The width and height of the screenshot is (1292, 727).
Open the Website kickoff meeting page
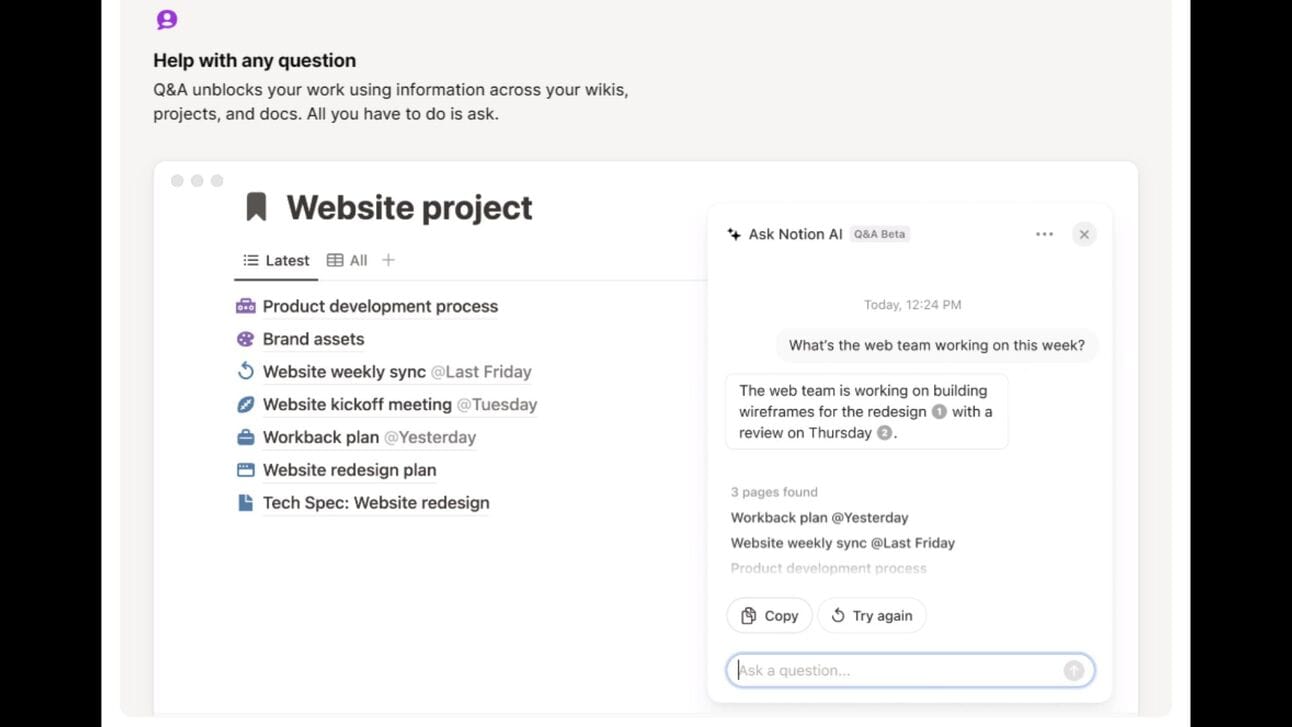pos(357,405)
